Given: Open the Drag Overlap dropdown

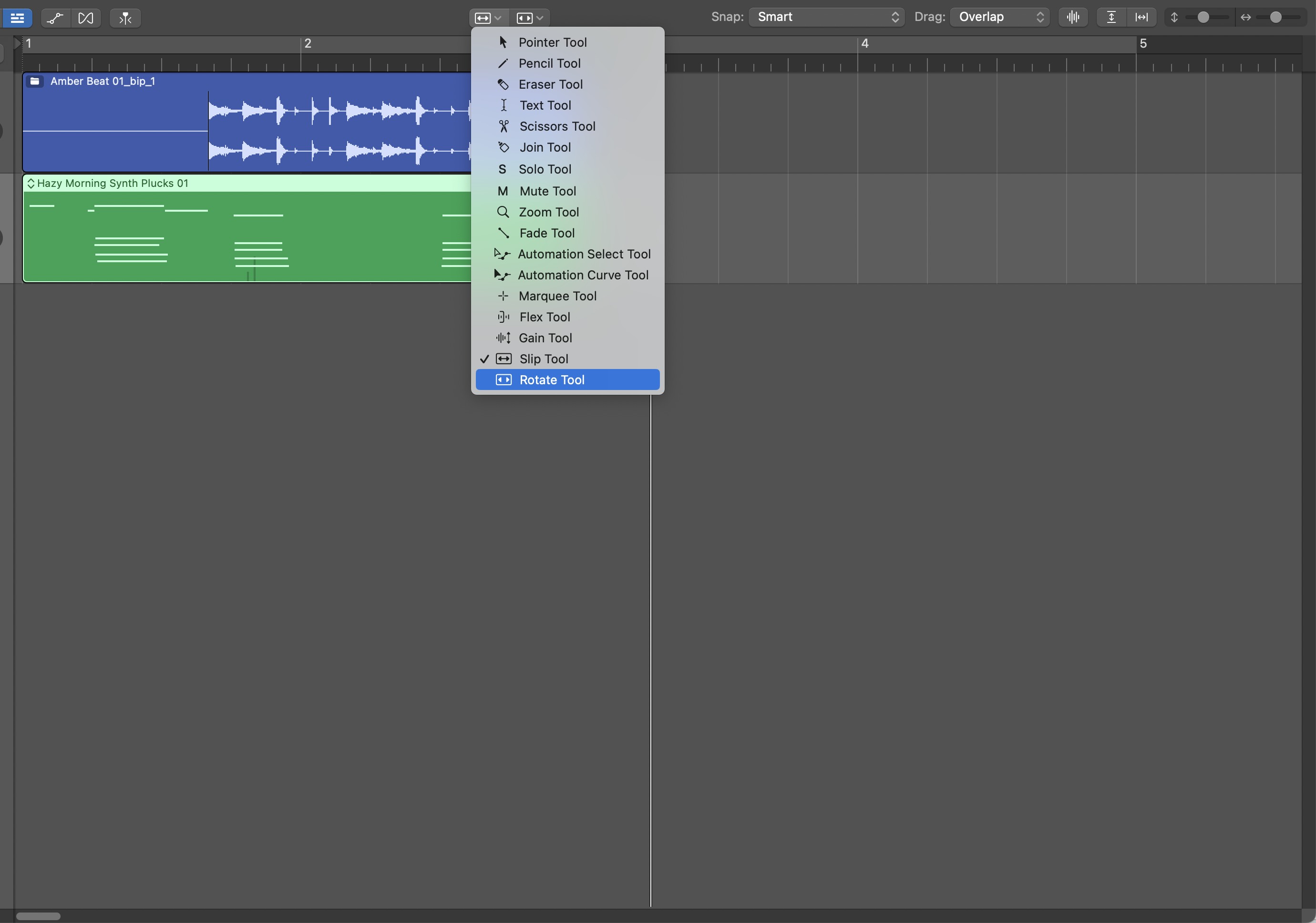Looking at the screenshot, I should point(999,17).
